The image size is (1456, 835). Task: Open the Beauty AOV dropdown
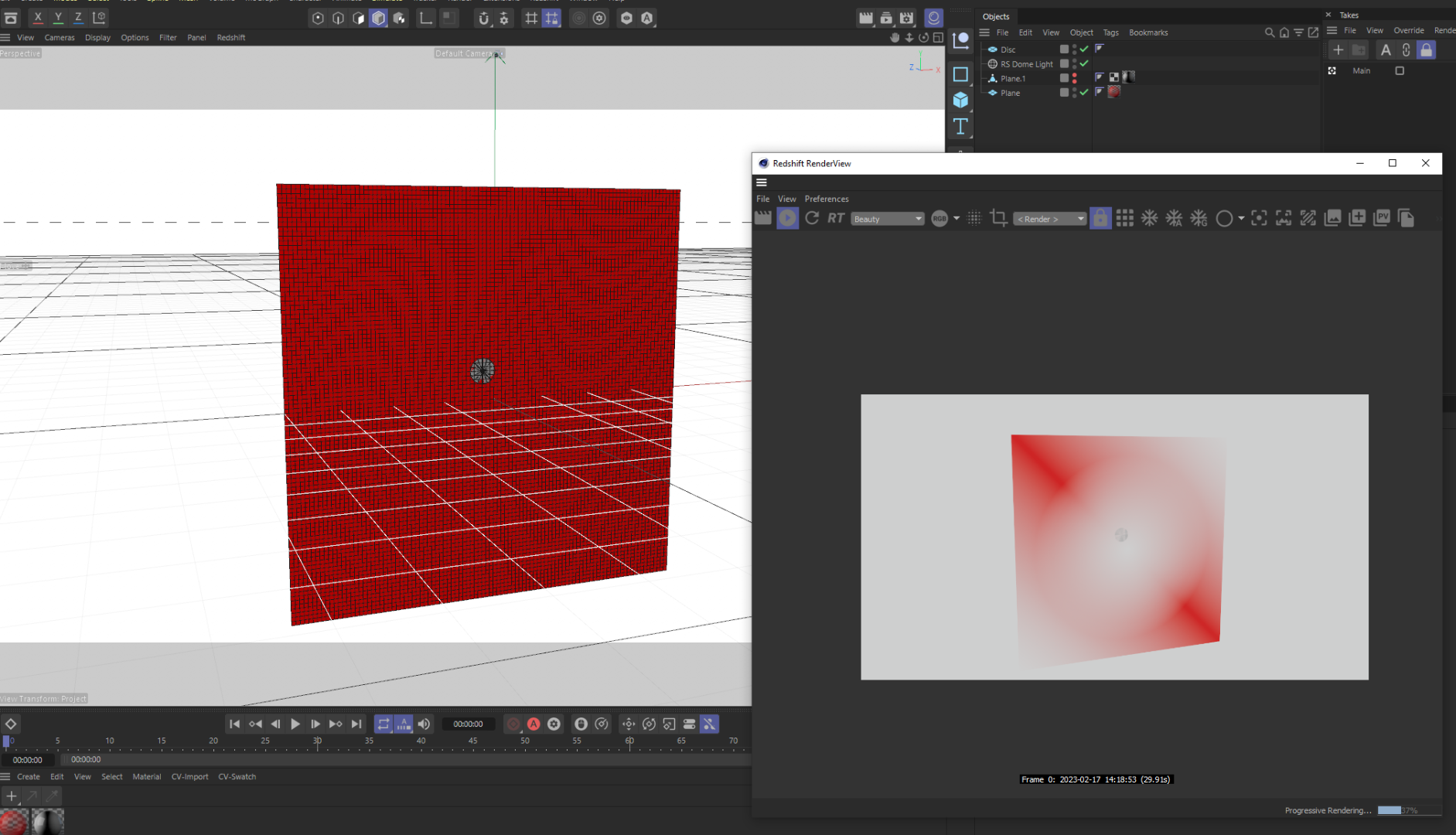(888, 219)
